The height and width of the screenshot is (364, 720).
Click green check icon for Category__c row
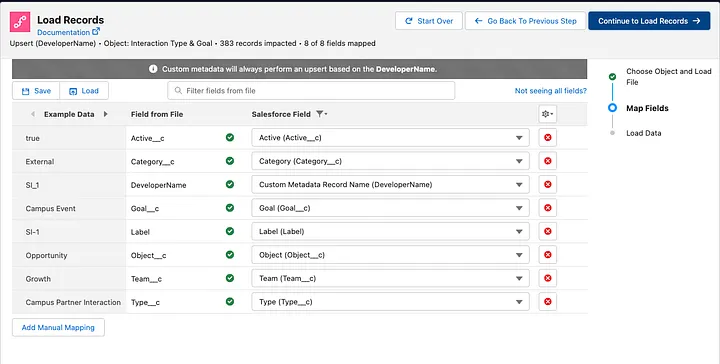click(x=230, y=161)
